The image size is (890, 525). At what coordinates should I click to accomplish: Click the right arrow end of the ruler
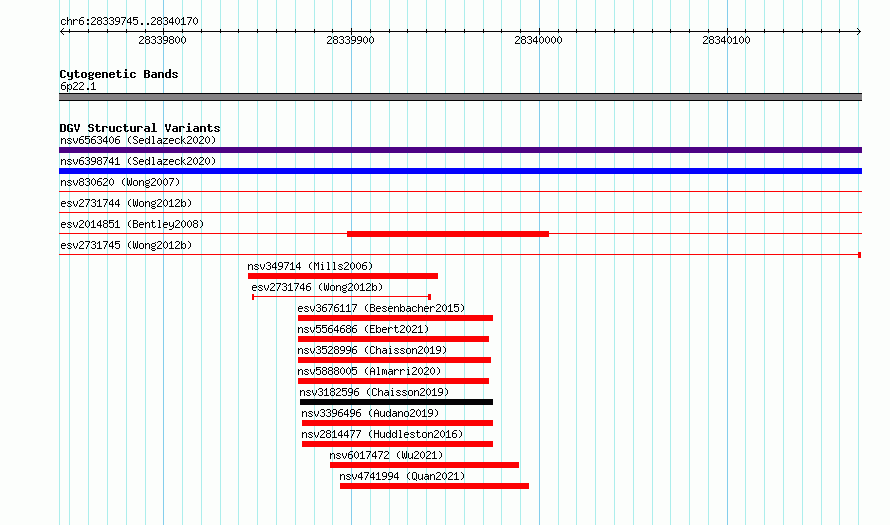point(859,31)
